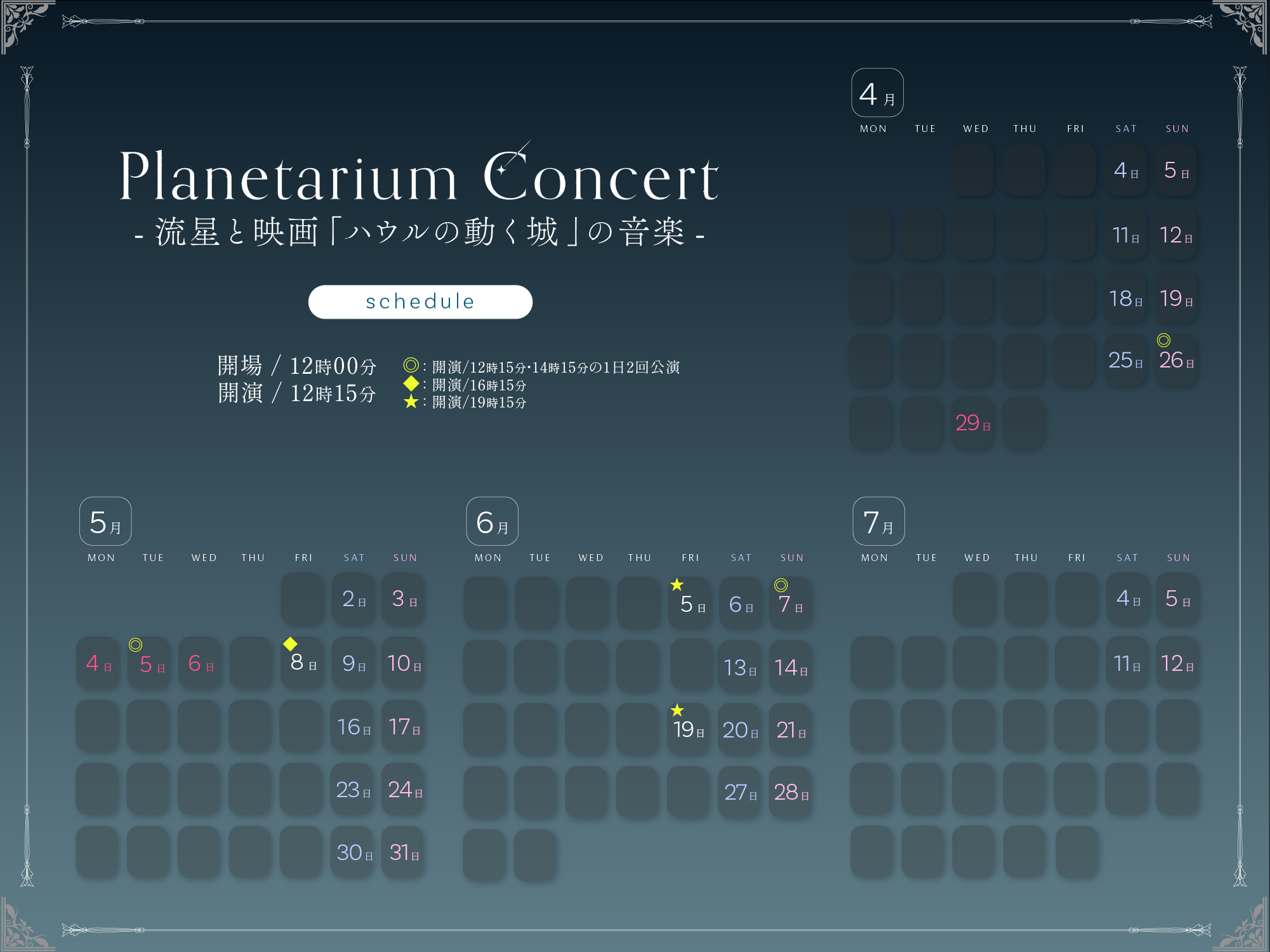Select the 6月 month label box
This screenshot has width=1270, height=952.
click(x=492, y=522)
